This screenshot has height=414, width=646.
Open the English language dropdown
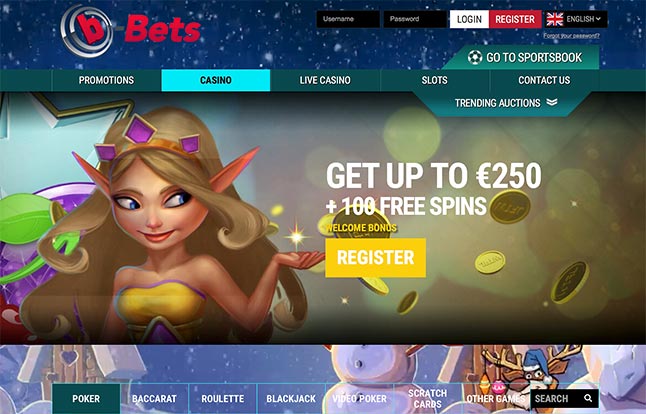pos(576,19)
